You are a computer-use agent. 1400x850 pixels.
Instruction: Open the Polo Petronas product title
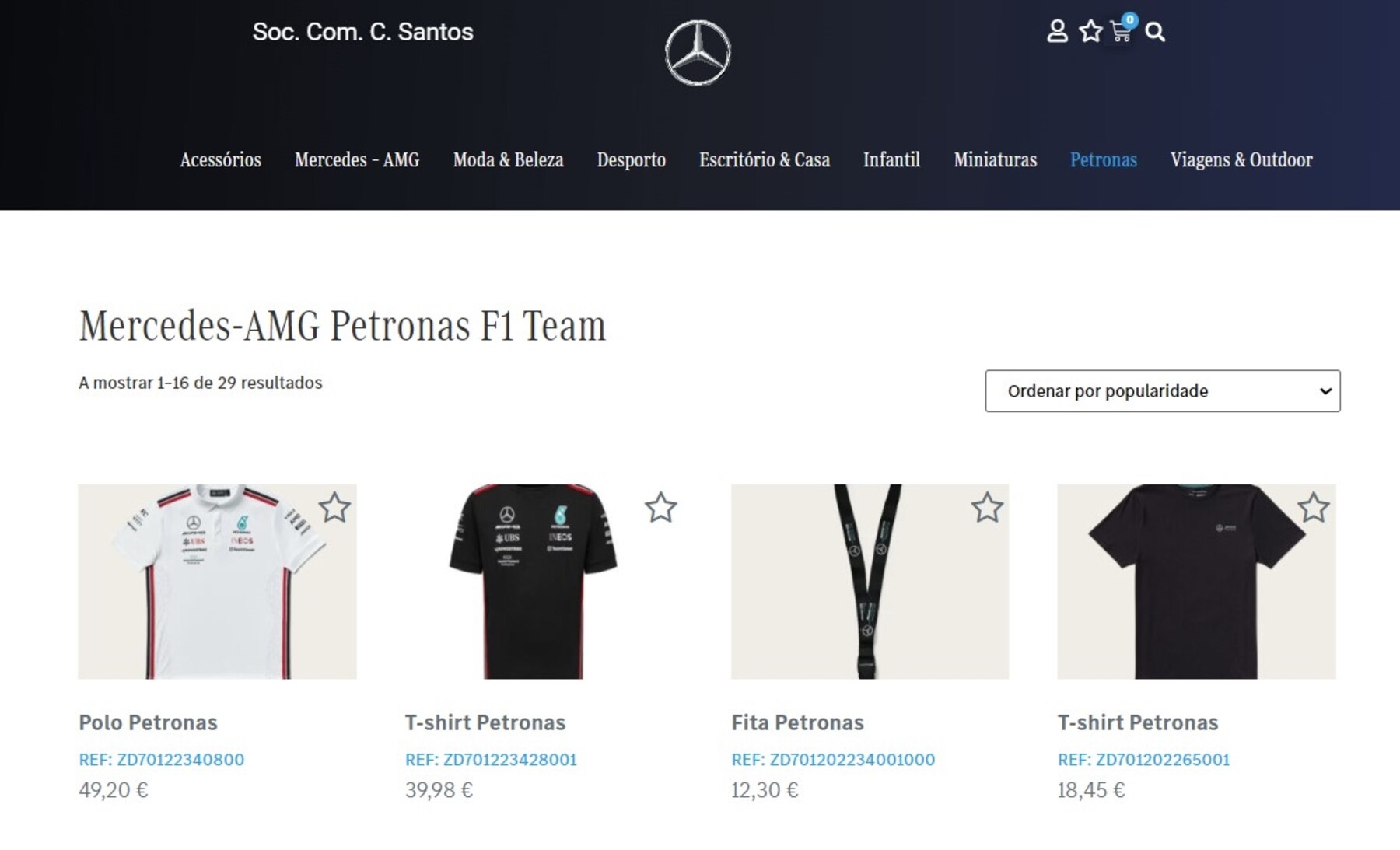148,722
